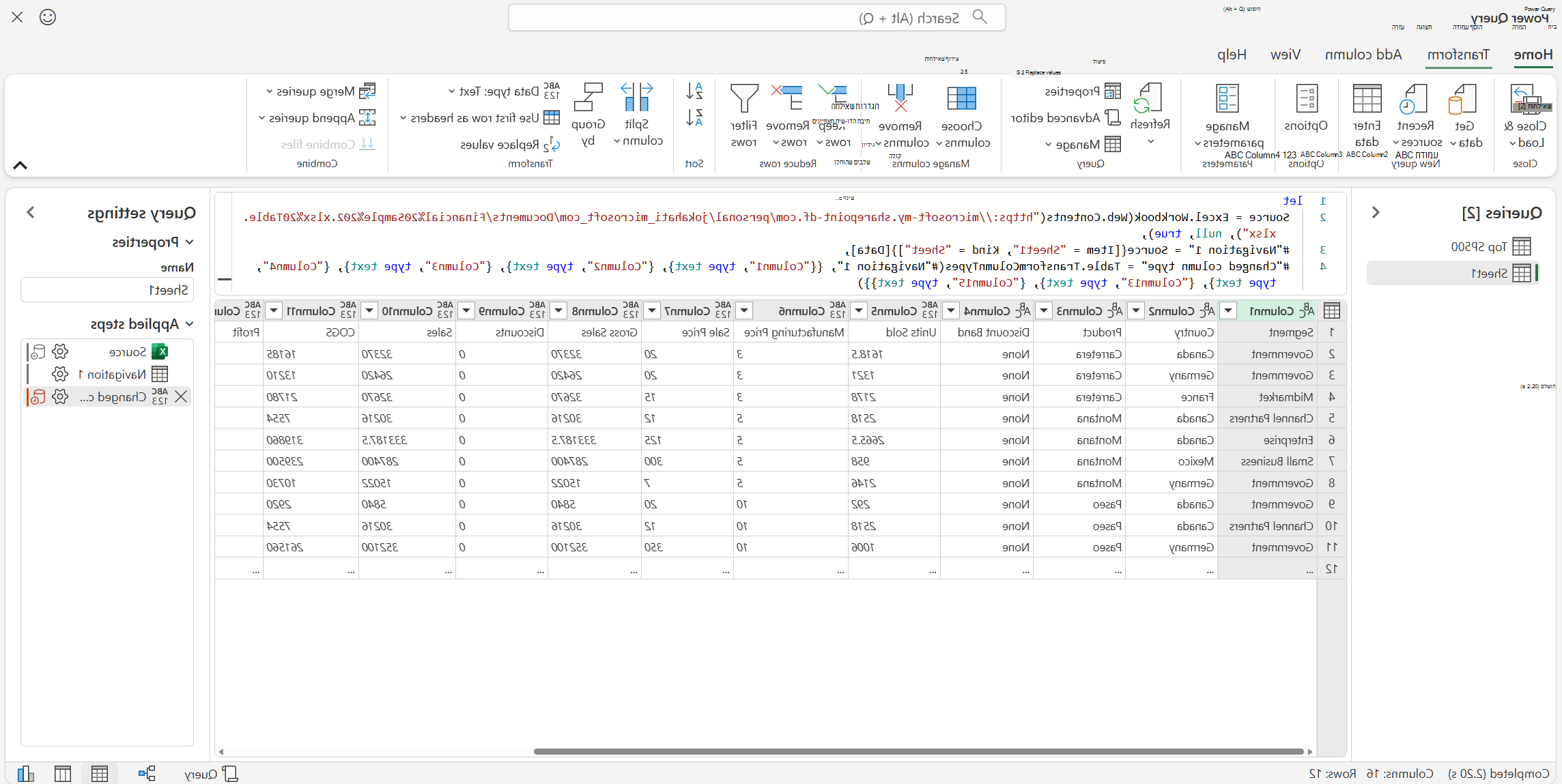Switch to the Add column tab
The image size is (1562, 784).
pyautogui.click(x=1363, y=55)
